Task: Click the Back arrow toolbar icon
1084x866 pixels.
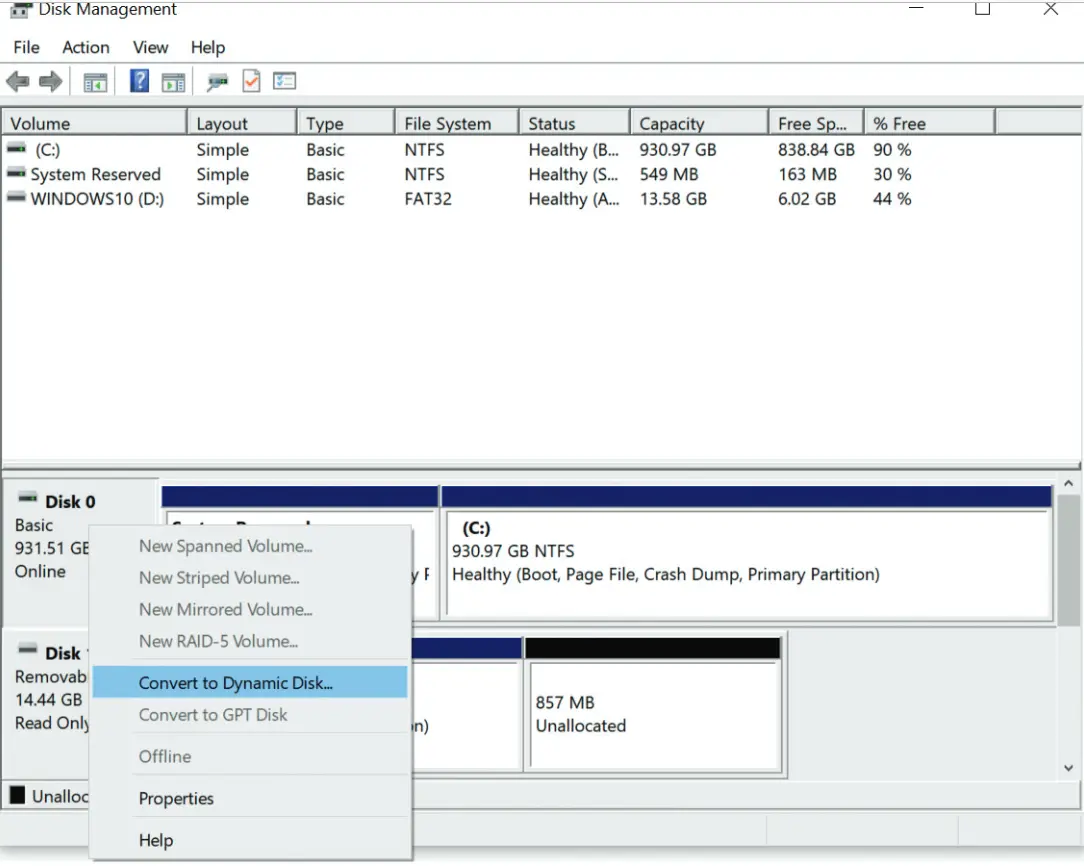Action: pos(17,82)
